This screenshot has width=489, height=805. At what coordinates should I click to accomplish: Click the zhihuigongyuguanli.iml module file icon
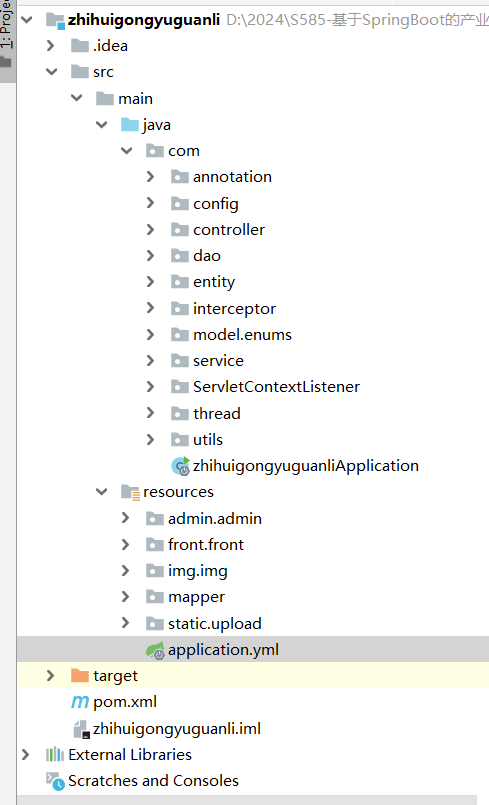[x=82, y=729]
